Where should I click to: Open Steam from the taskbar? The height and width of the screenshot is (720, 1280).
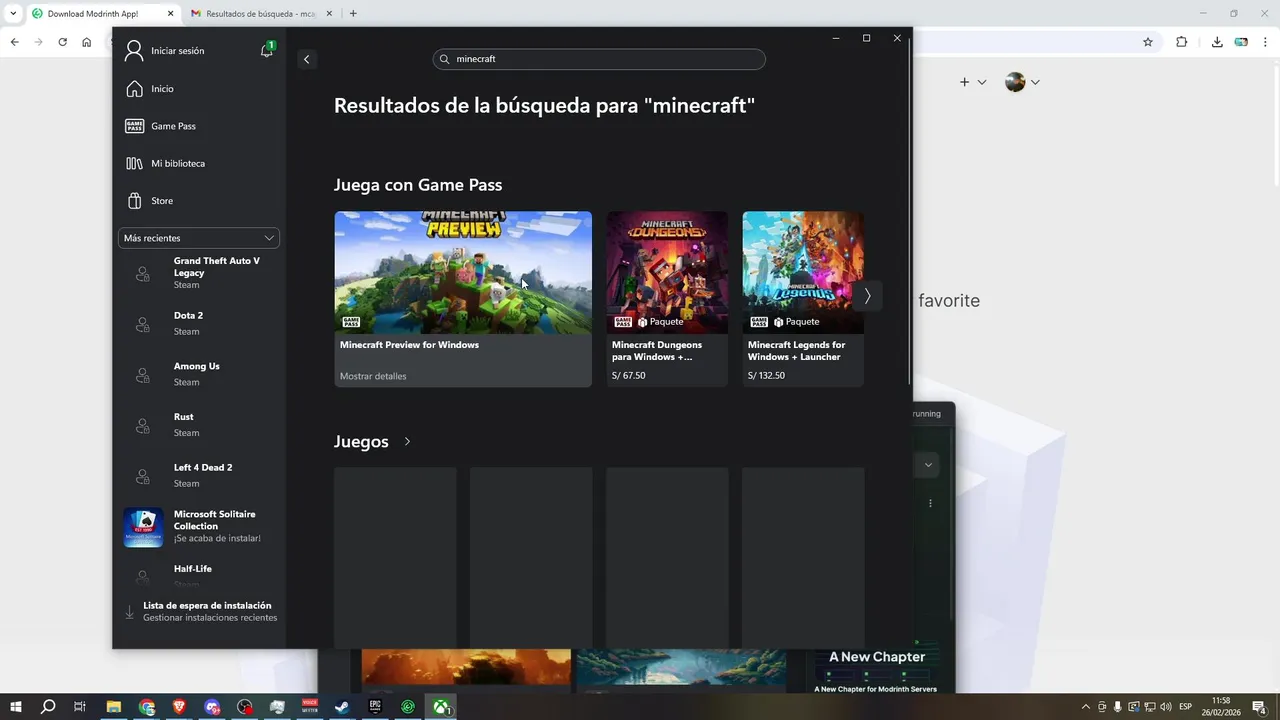pos(342,707)
